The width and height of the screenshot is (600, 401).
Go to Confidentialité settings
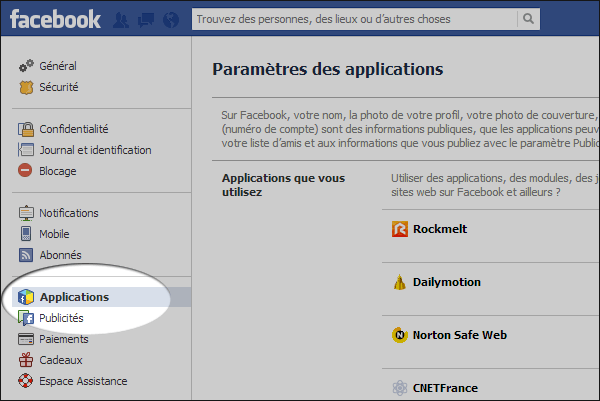(74, 129)
